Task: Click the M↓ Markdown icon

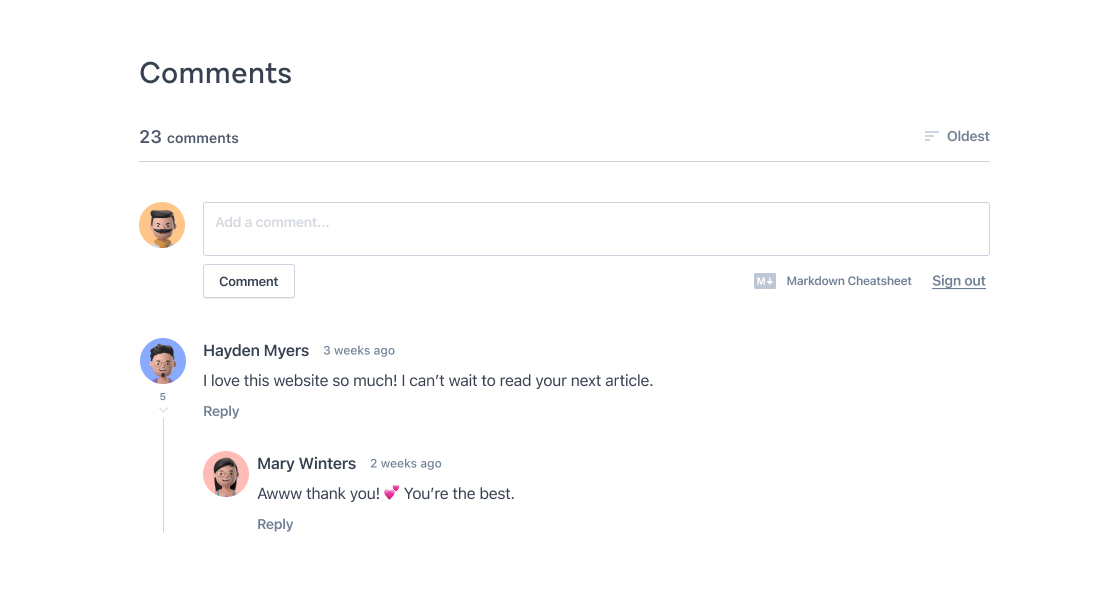Action: pos(765,281)
